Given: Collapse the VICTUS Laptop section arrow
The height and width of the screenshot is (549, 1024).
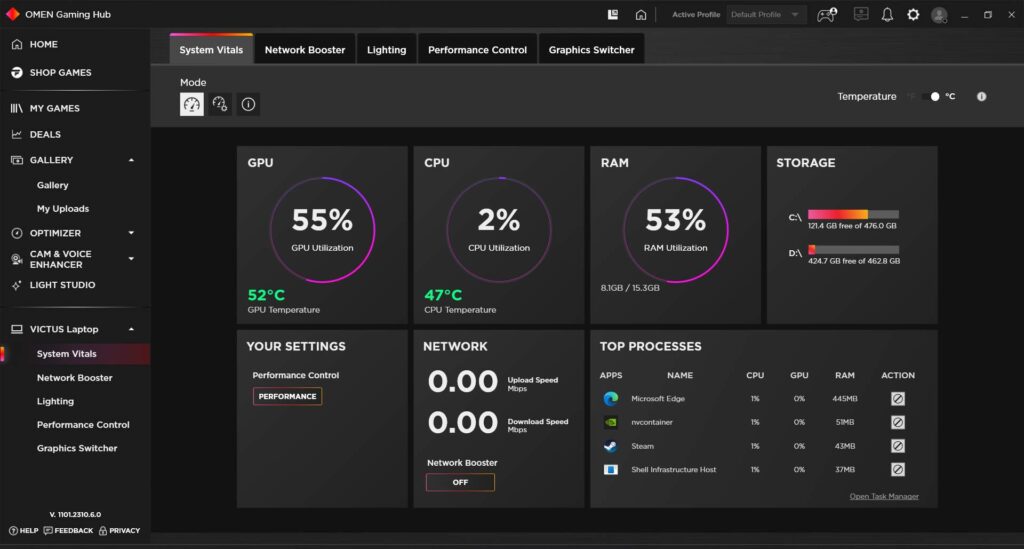Looking at the screenshot, I should click(131, 329).
